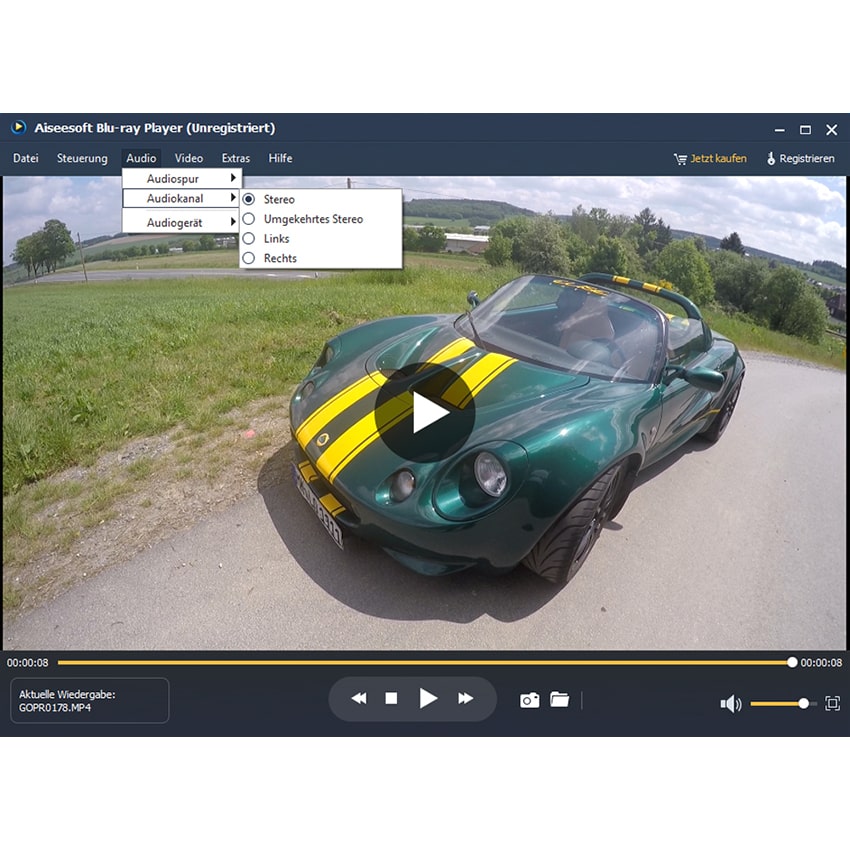The width and height of the screenshot is (850, 850).
Task: Open the Video menu
Action: tap(188, 158)
